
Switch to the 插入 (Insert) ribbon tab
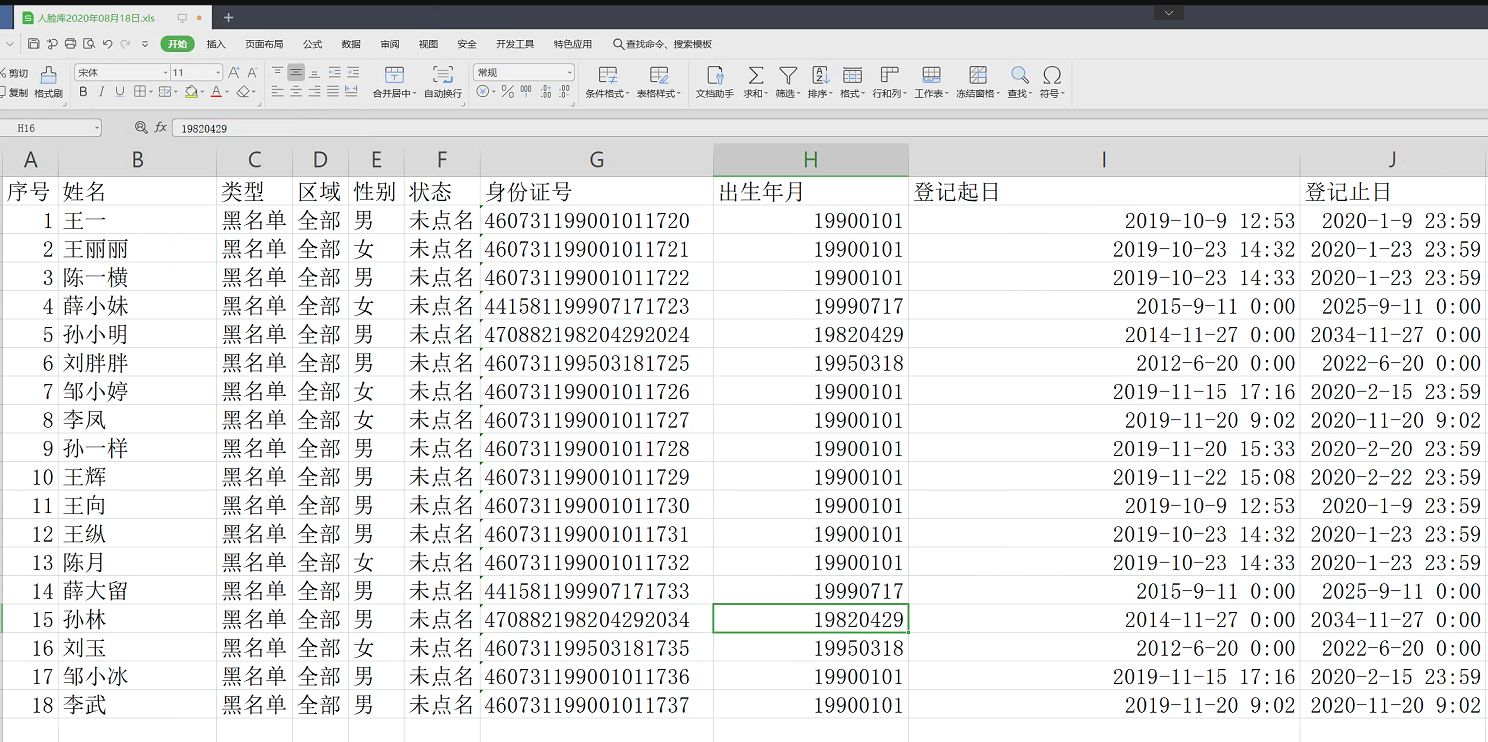[216, 44]
